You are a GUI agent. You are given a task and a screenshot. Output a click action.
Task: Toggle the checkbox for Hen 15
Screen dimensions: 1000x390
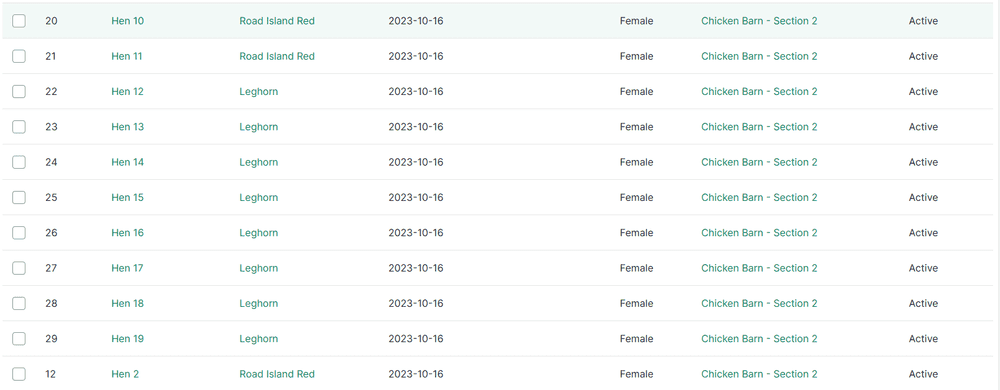tap(19, 198)
